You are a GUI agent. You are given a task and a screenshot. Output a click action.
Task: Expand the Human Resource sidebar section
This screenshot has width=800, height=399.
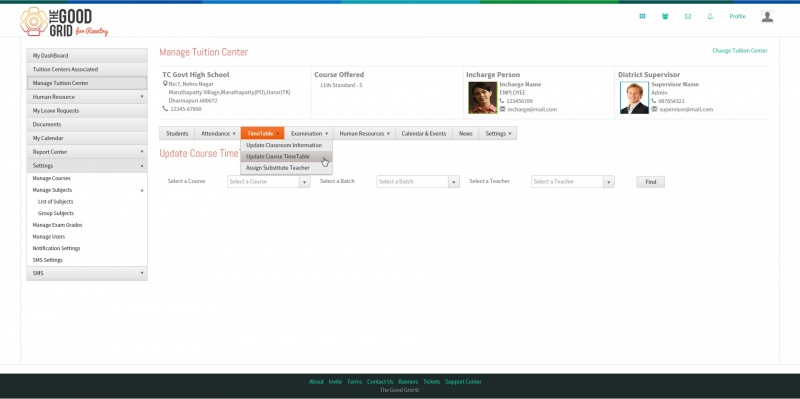pos(87,97)
